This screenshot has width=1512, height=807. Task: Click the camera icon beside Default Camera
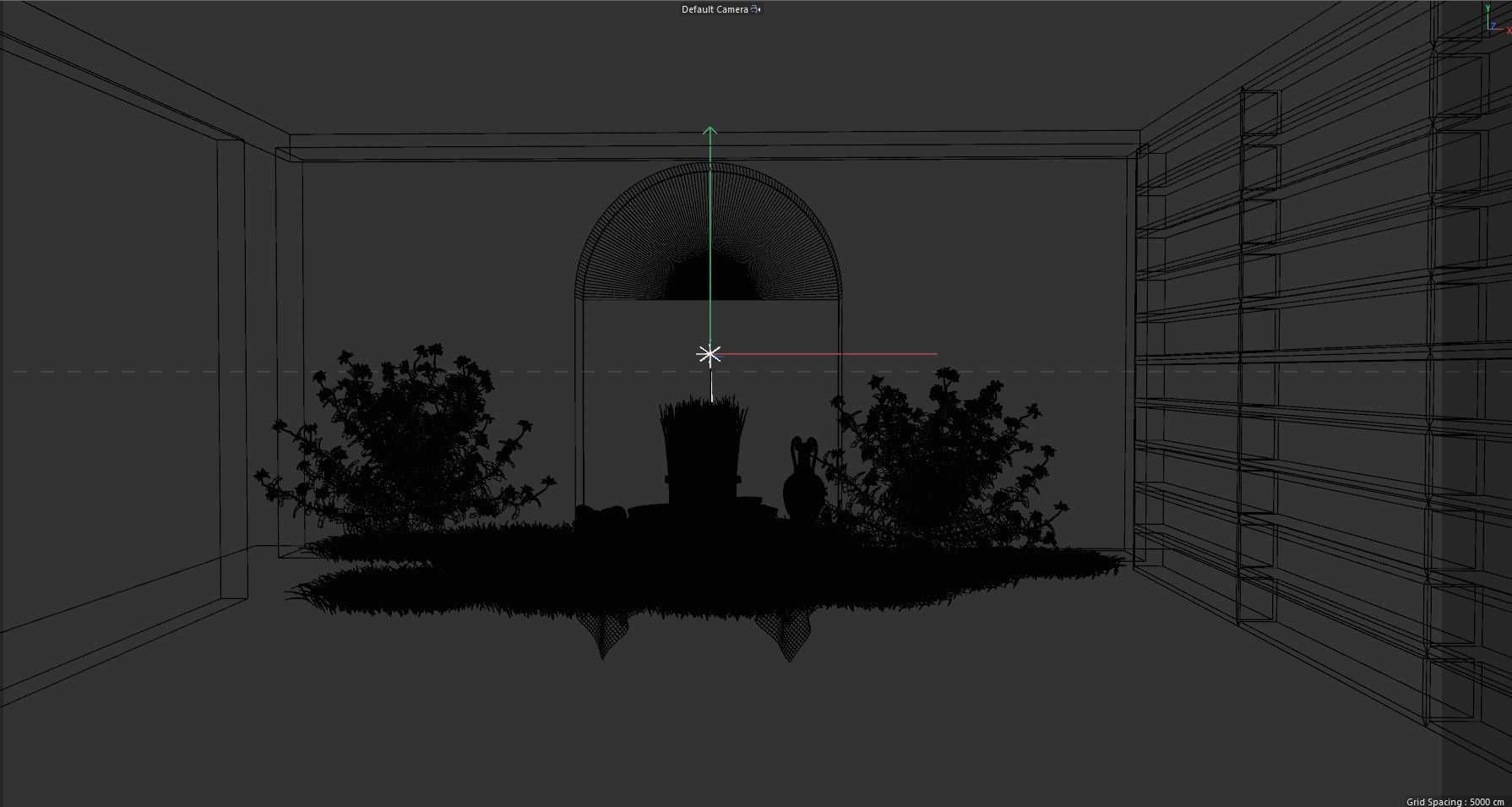click(756, 9)
